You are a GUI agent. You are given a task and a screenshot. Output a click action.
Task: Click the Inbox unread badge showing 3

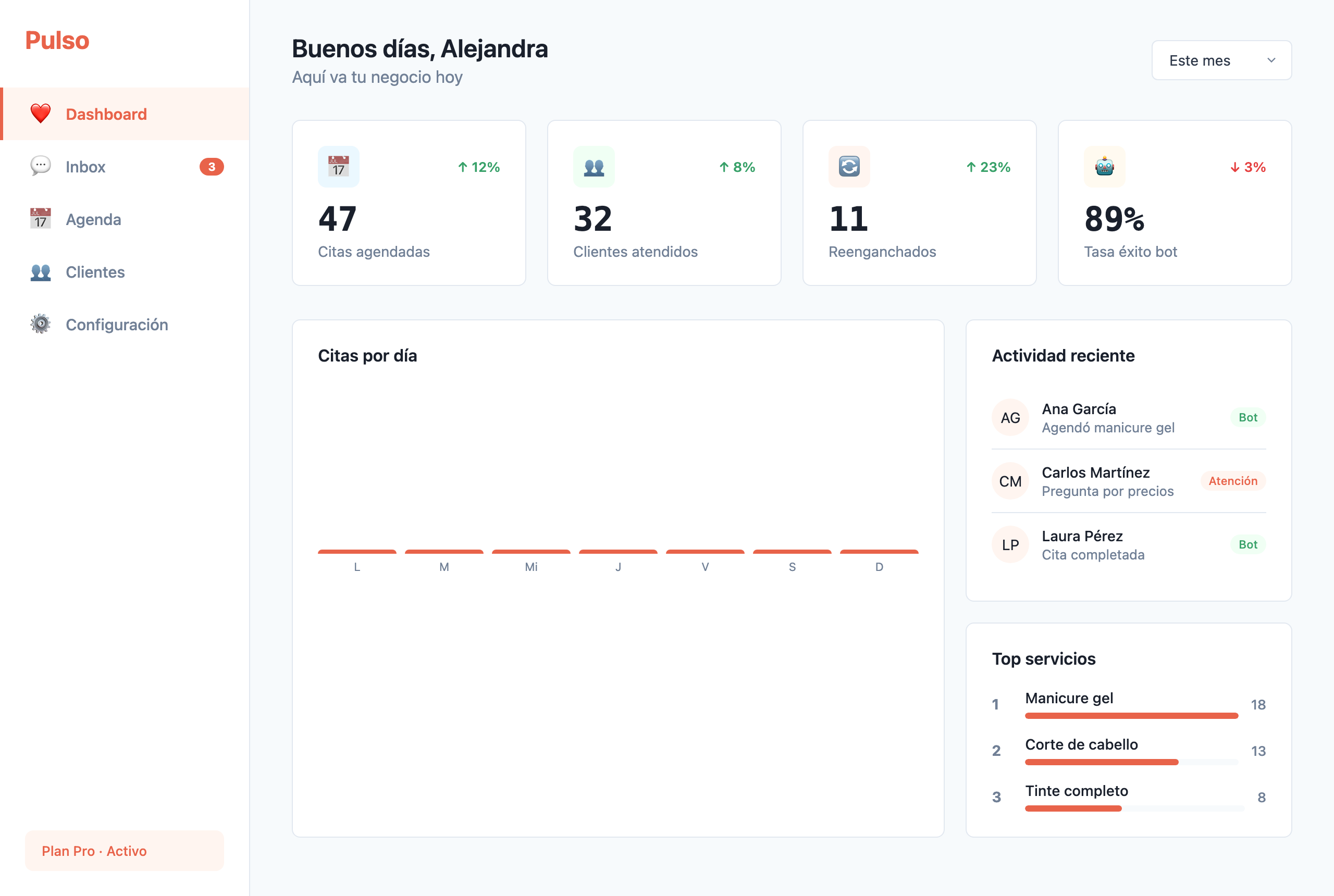pyautogui.click(x=212, y=167)
